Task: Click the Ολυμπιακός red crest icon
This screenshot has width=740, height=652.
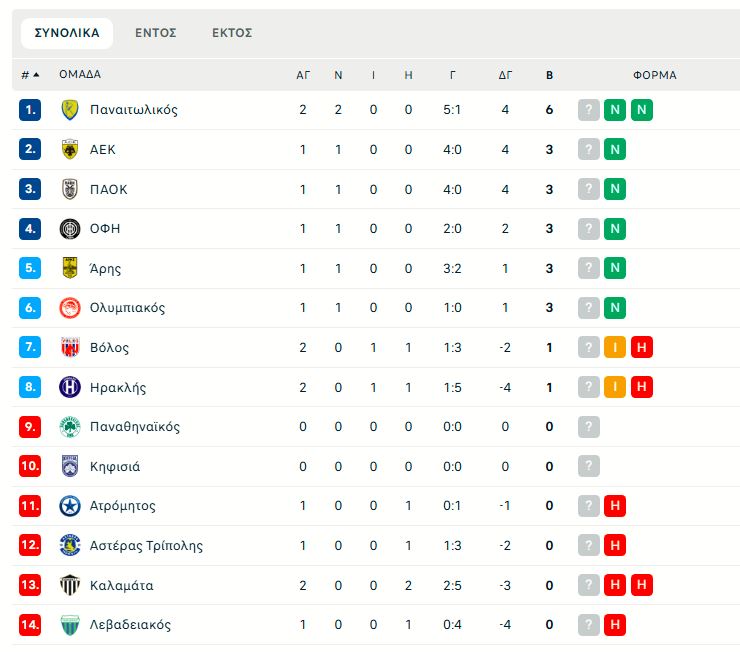Action: (70, 308)
